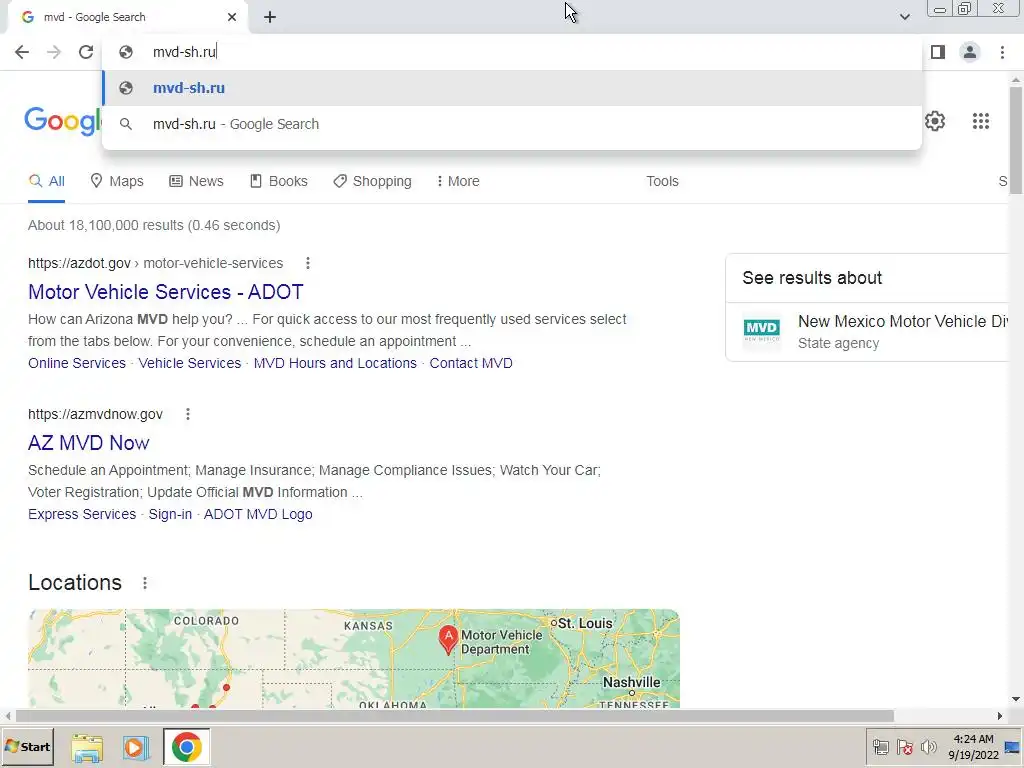Reload the page with the refresh icon

click(86, 52)
